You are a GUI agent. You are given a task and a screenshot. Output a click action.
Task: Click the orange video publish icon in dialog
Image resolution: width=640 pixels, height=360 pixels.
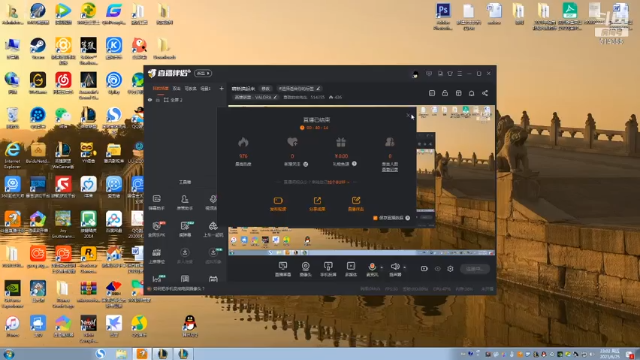278,203
